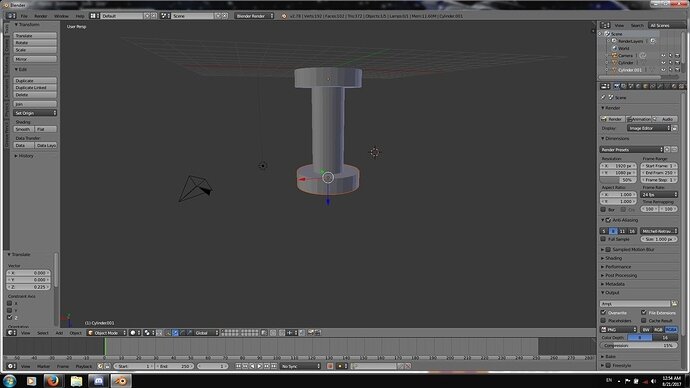This screenshot has width=690, height=388.
Task: Click the Blender icon in Windows taskbar
Action: pyautogui.click(x=121, y=381)
